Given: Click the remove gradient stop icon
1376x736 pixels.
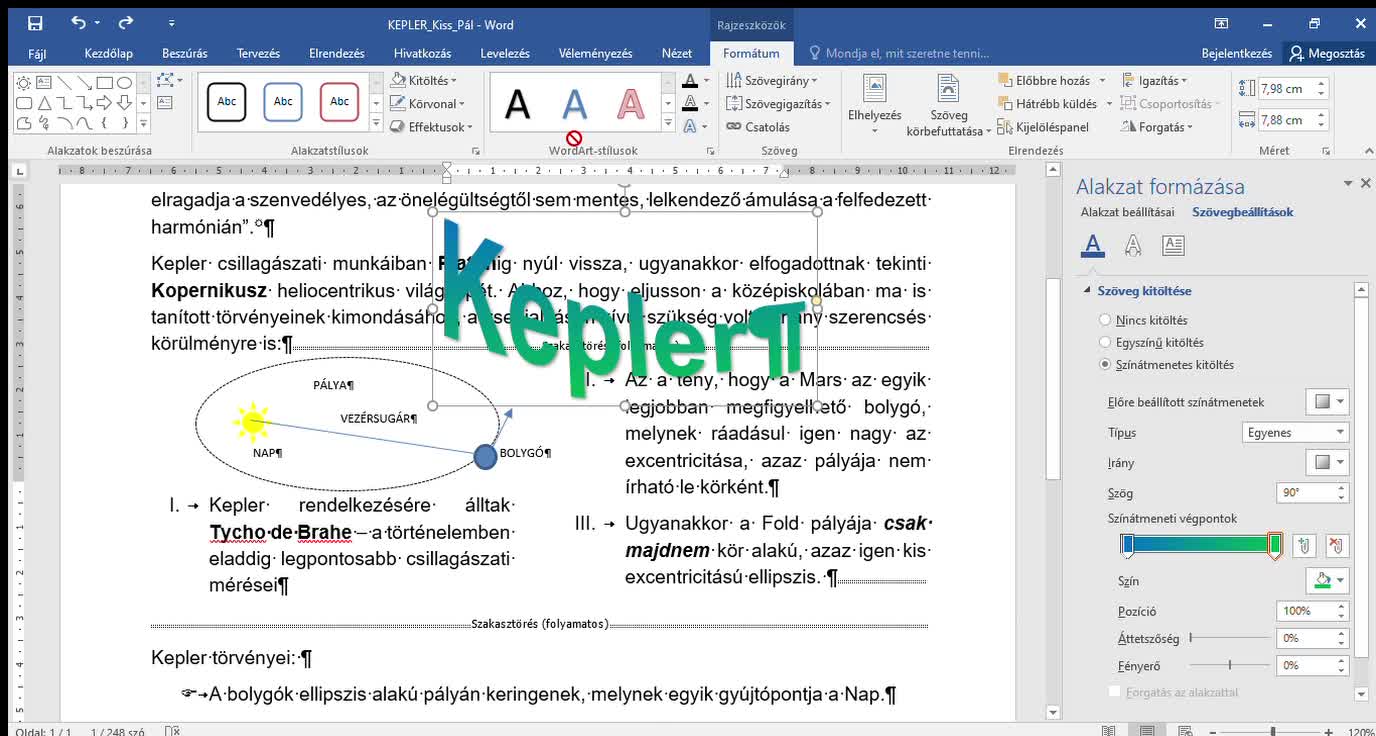Looking at the screenshot, I should click(x=1337, y=546).
